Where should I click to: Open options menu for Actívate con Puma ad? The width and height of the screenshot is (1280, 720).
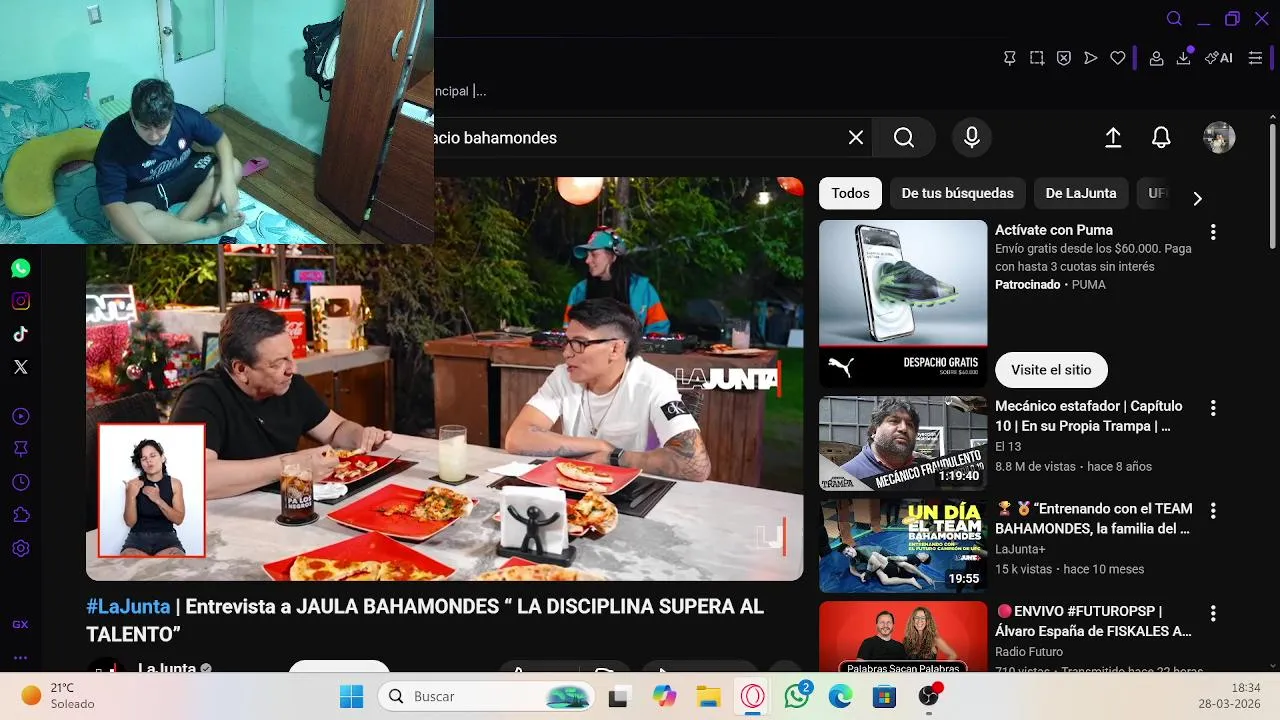1213,232
